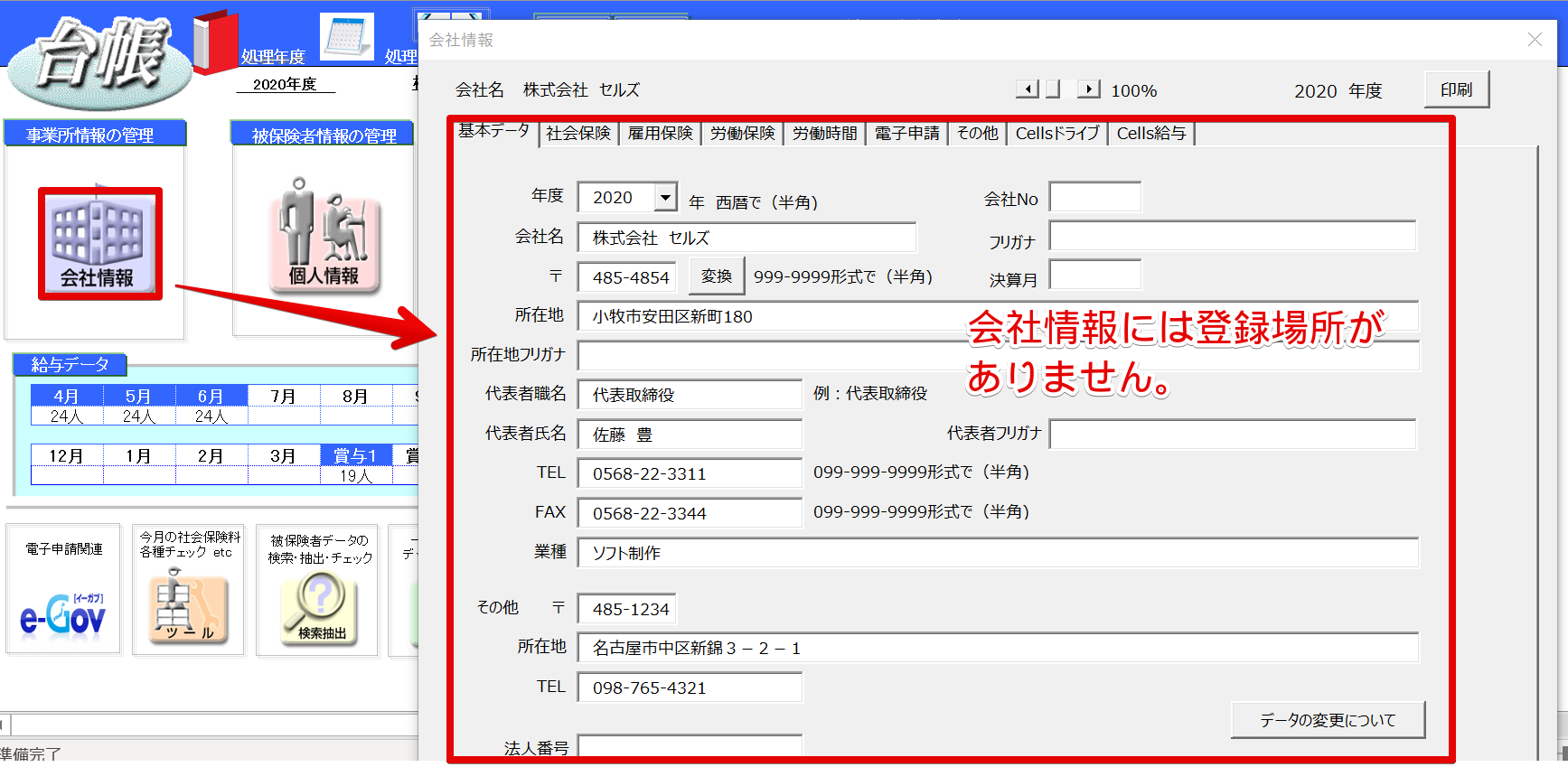Select the 賞与1 bonus data cell
This screenshot has height=767, width=1568.
(356, 455)
